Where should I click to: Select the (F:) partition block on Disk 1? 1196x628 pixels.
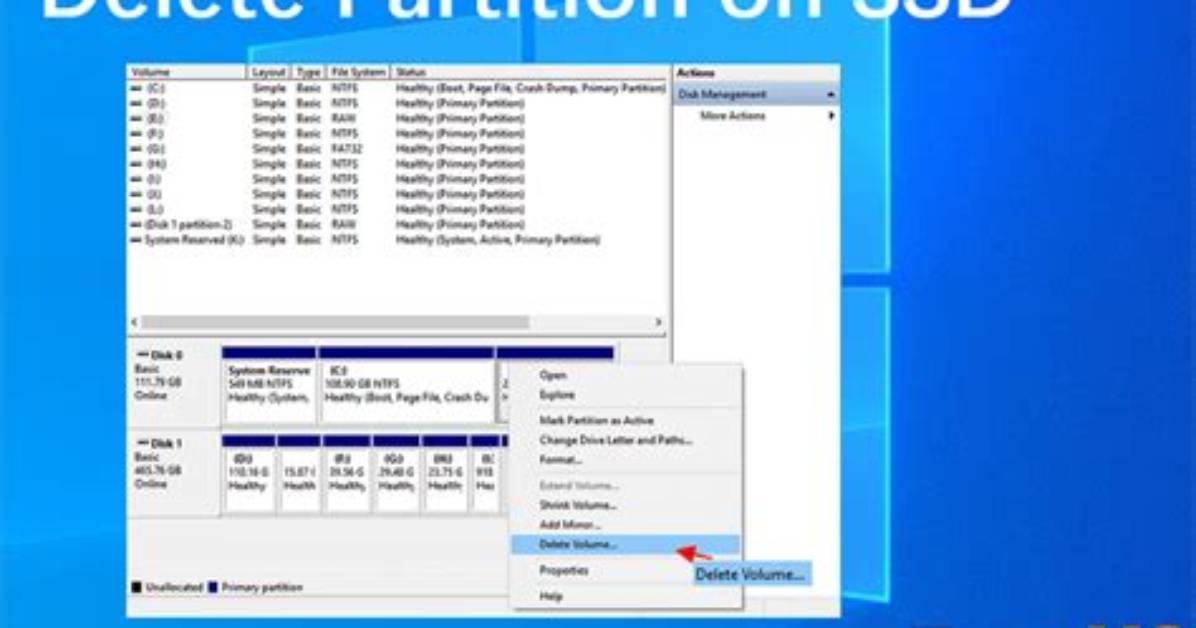point(347,473)
